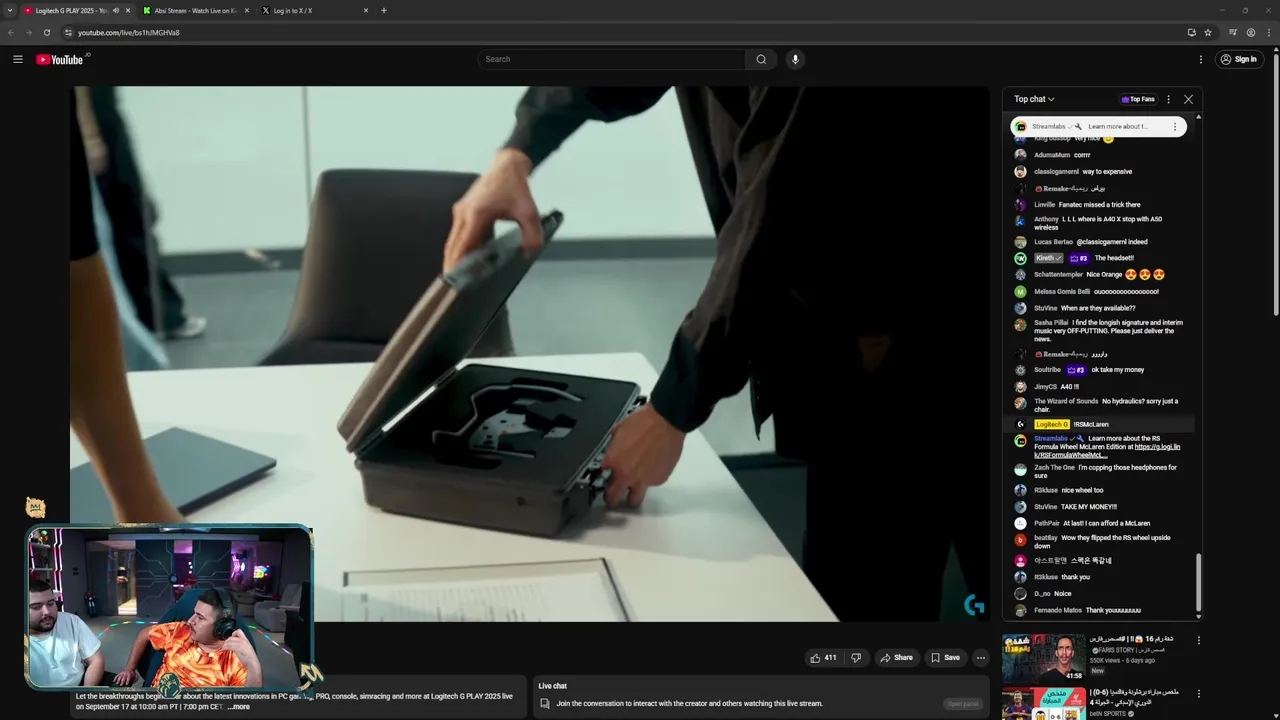Open the Chrome three-dot menu
The height and width of the screenshot is (720, 1280).
coord(1269,32)
